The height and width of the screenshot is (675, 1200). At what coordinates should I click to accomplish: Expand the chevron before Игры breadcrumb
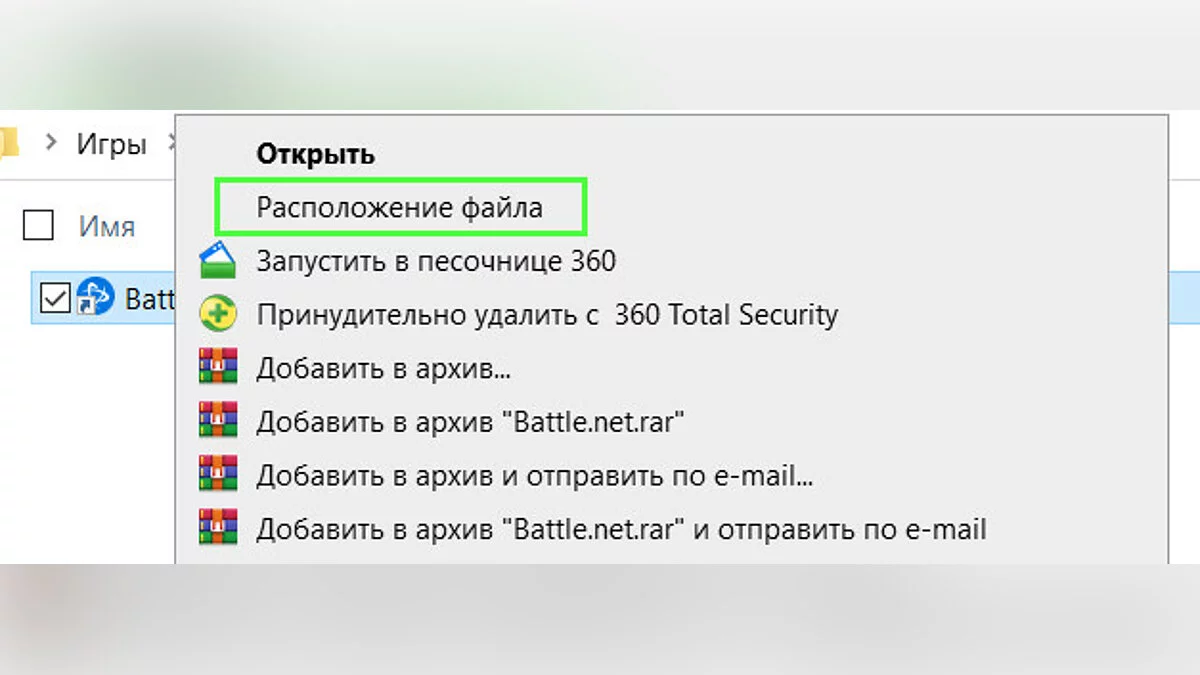coord(50,143)
